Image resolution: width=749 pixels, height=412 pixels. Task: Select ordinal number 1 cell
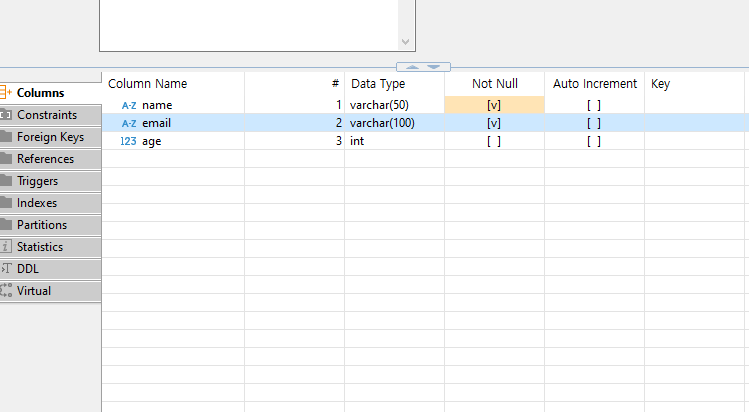pyautogui.click(x=294, y=105)
